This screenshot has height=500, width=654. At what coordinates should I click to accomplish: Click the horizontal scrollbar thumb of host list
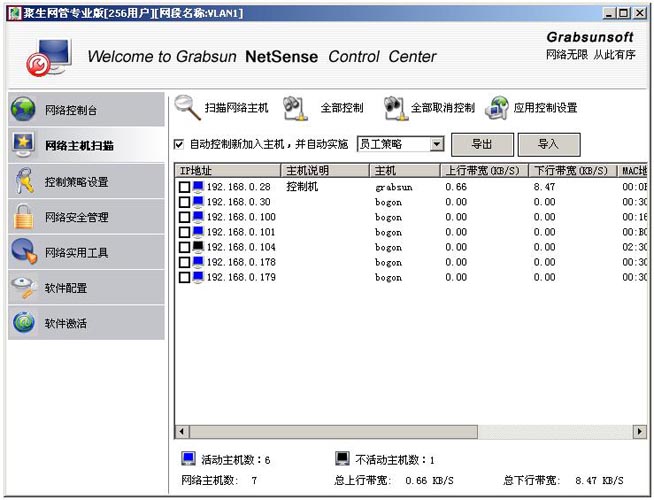tap(333, 431)
